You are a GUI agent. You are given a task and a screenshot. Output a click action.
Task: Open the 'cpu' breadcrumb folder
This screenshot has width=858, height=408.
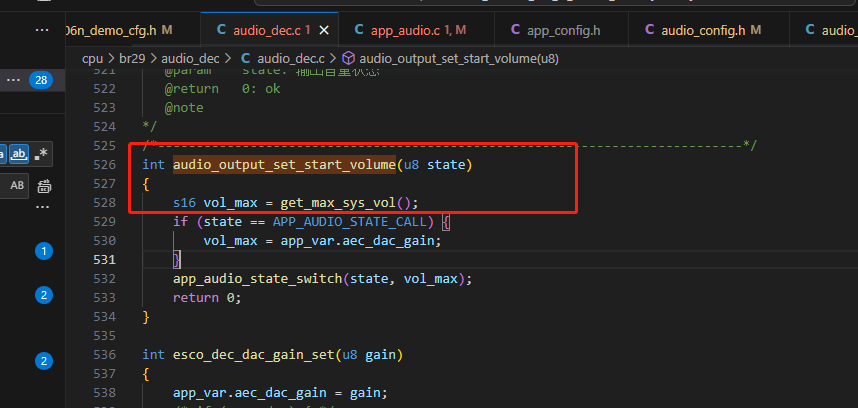(92, 59)
